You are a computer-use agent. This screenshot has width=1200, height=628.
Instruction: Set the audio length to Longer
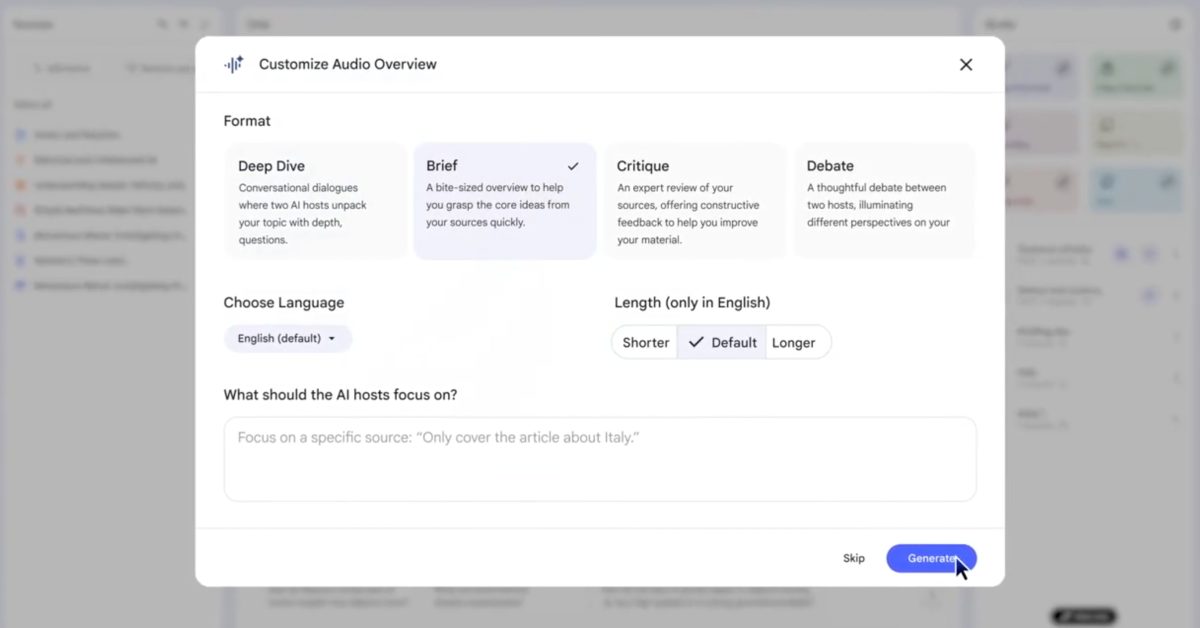795,342
